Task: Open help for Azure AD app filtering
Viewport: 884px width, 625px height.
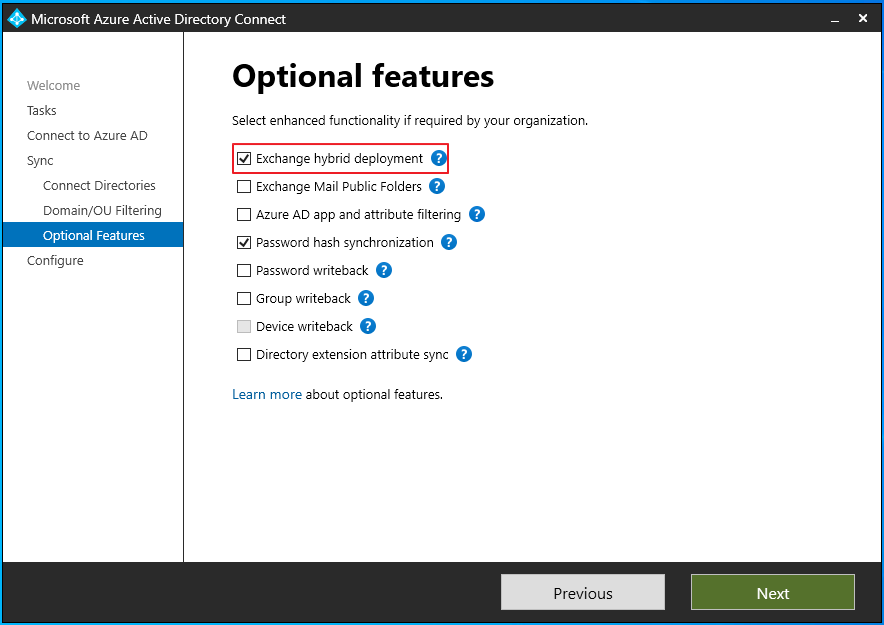Action: pos(477,214)
